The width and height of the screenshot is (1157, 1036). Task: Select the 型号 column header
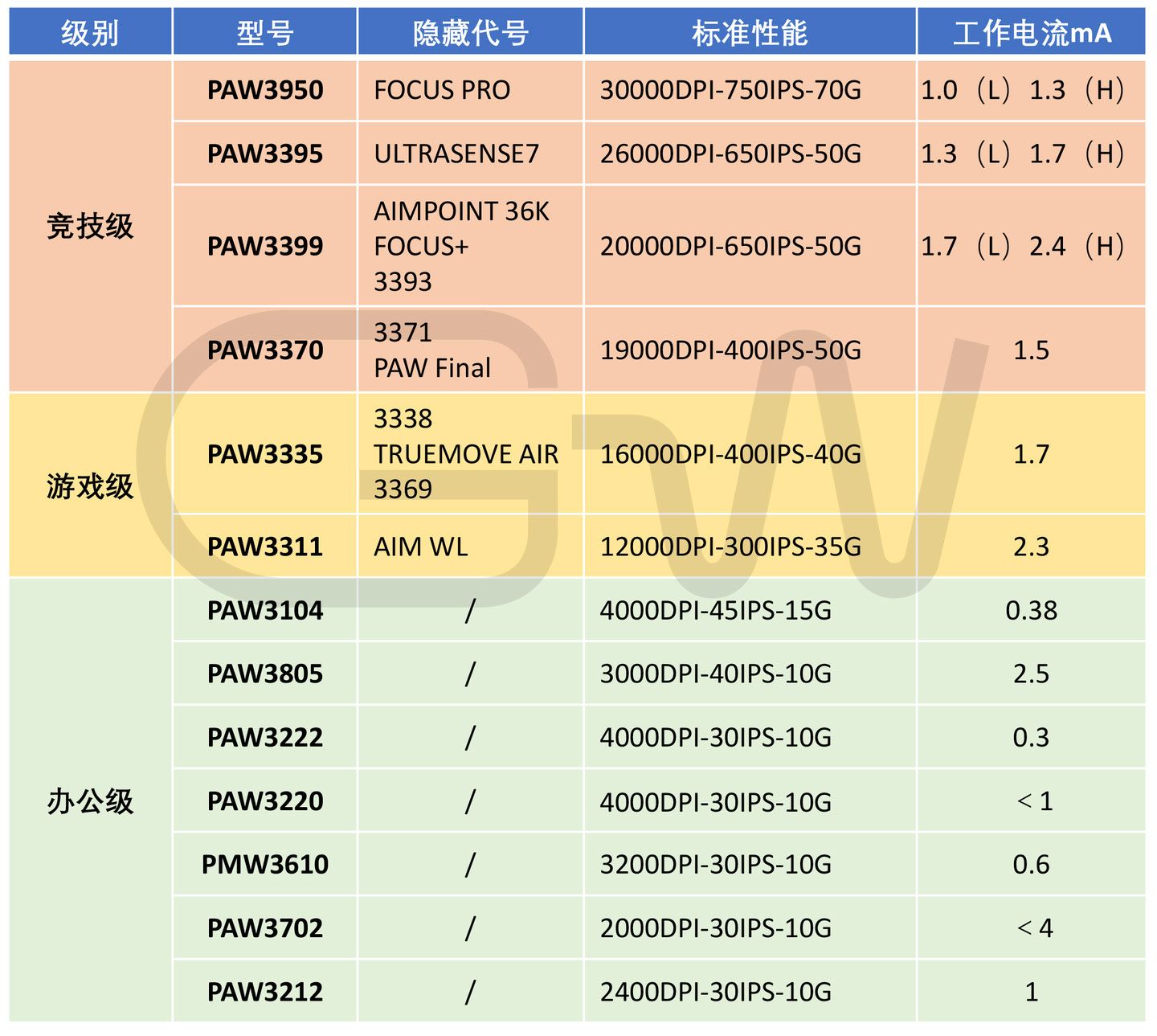tap(265, 33)
